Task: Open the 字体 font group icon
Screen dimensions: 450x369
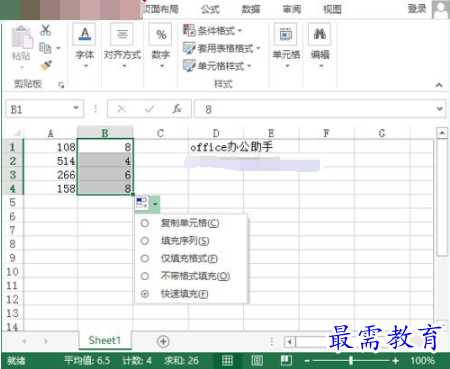Action: pyautogui.click(x=85, y=34)
